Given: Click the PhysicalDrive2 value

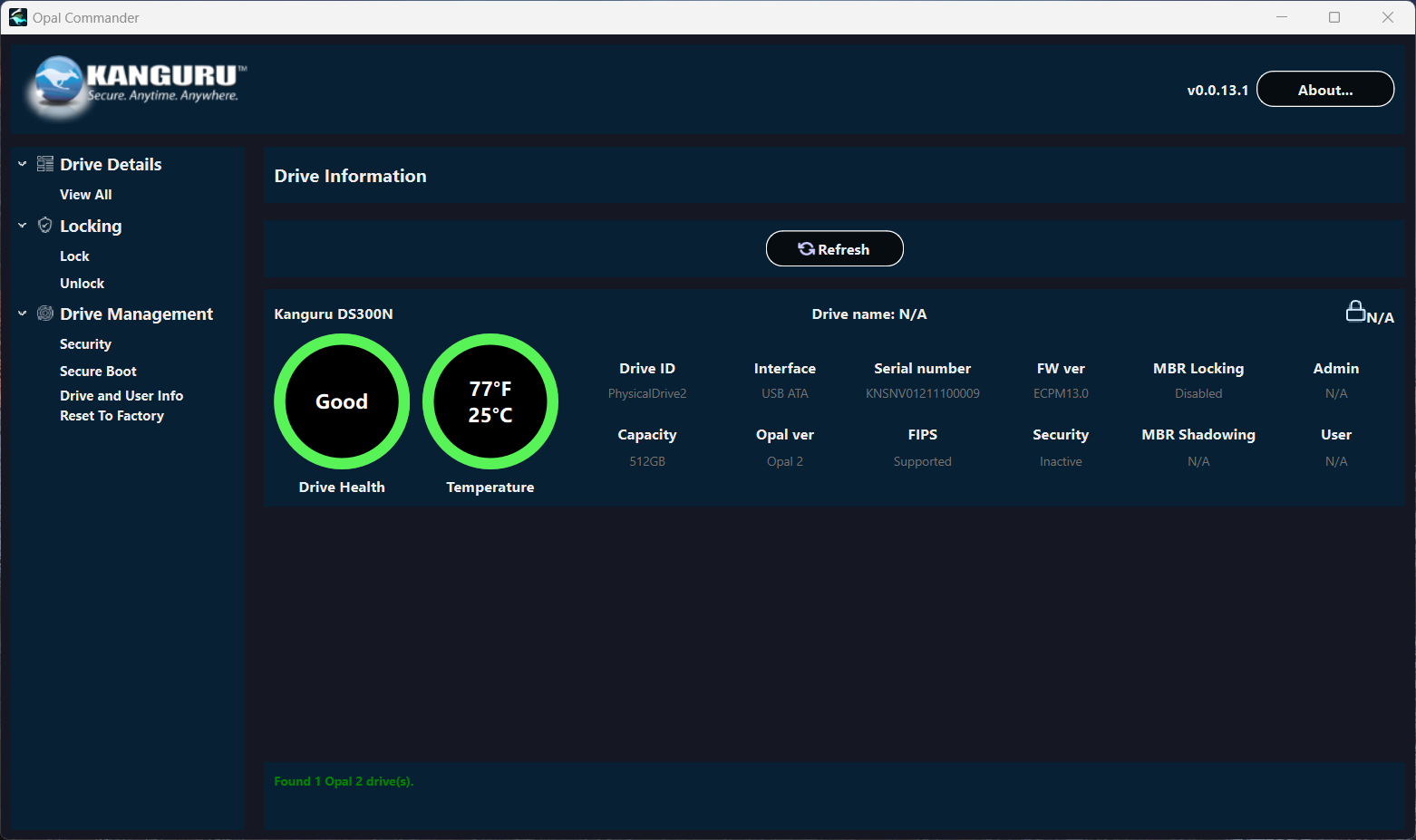Looking at the screenshot, I should click(x=647, y=393).
